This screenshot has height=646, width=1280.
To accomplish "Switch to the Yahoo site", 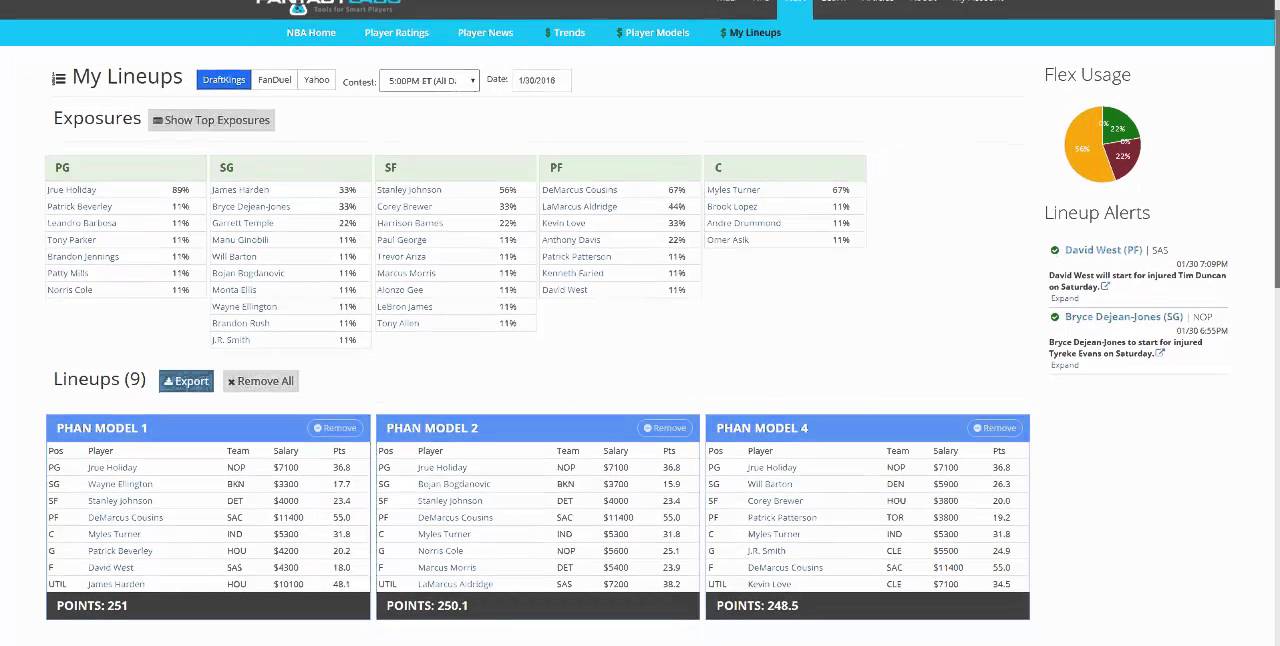I will point(317,80).
